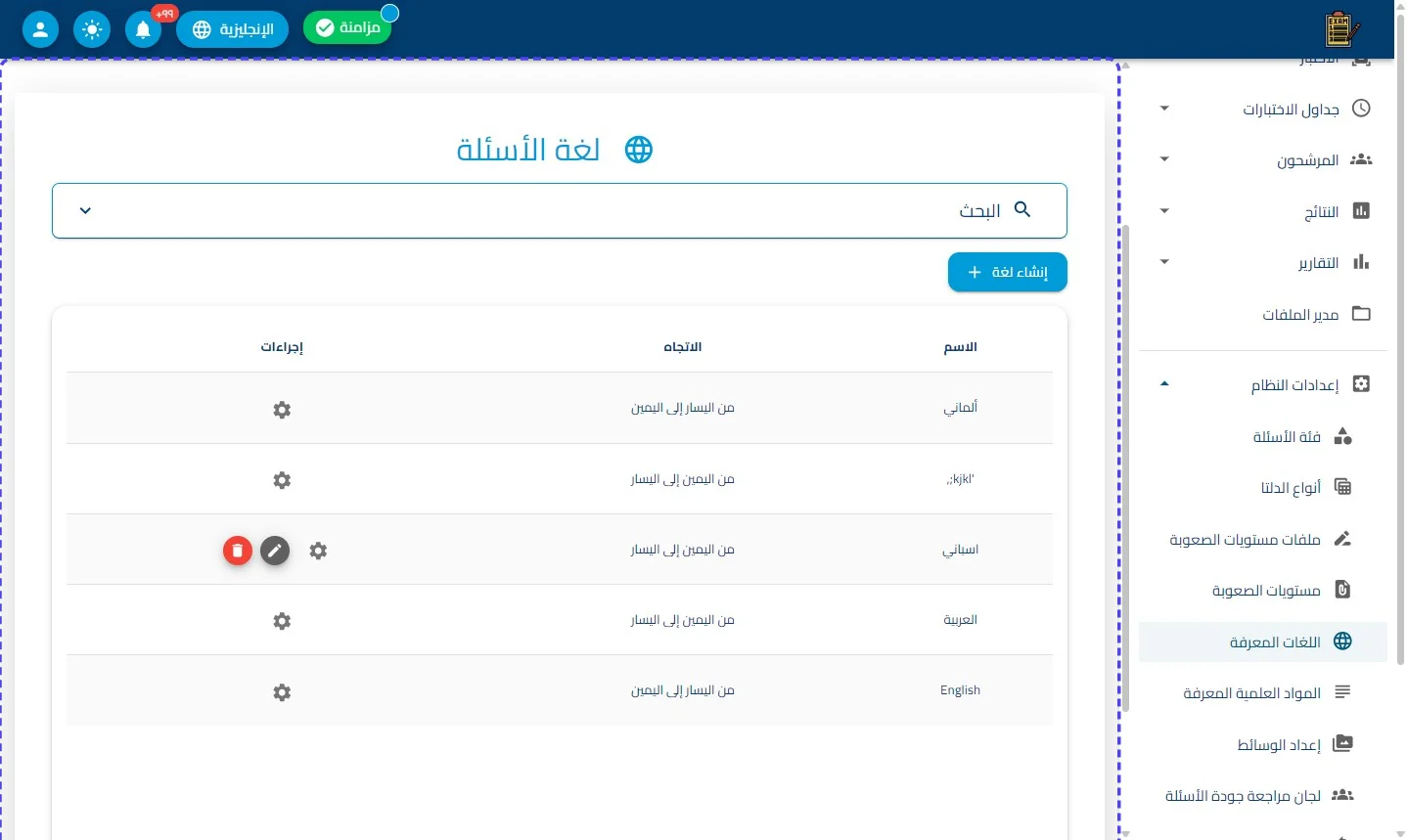The image size is (1407, 840).
Task: Open the gear actions for the العربية row
Action: [x=282, y=621]
